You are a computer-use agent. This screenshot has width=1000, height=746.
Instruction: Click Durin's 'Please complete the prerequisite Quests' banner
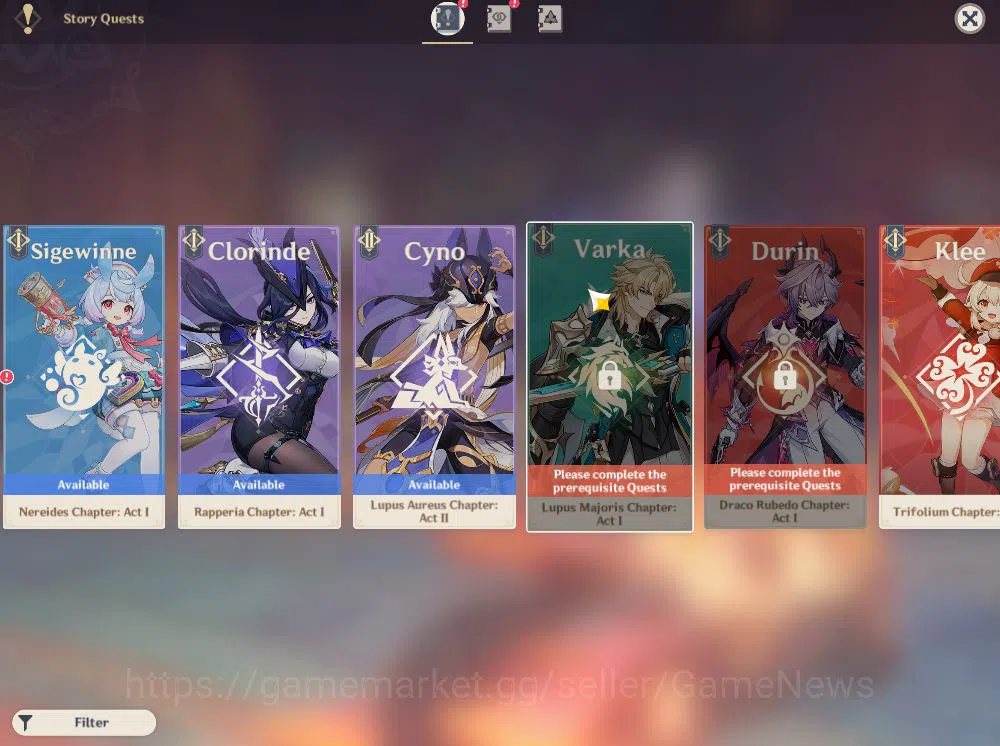tap(785, 479)
